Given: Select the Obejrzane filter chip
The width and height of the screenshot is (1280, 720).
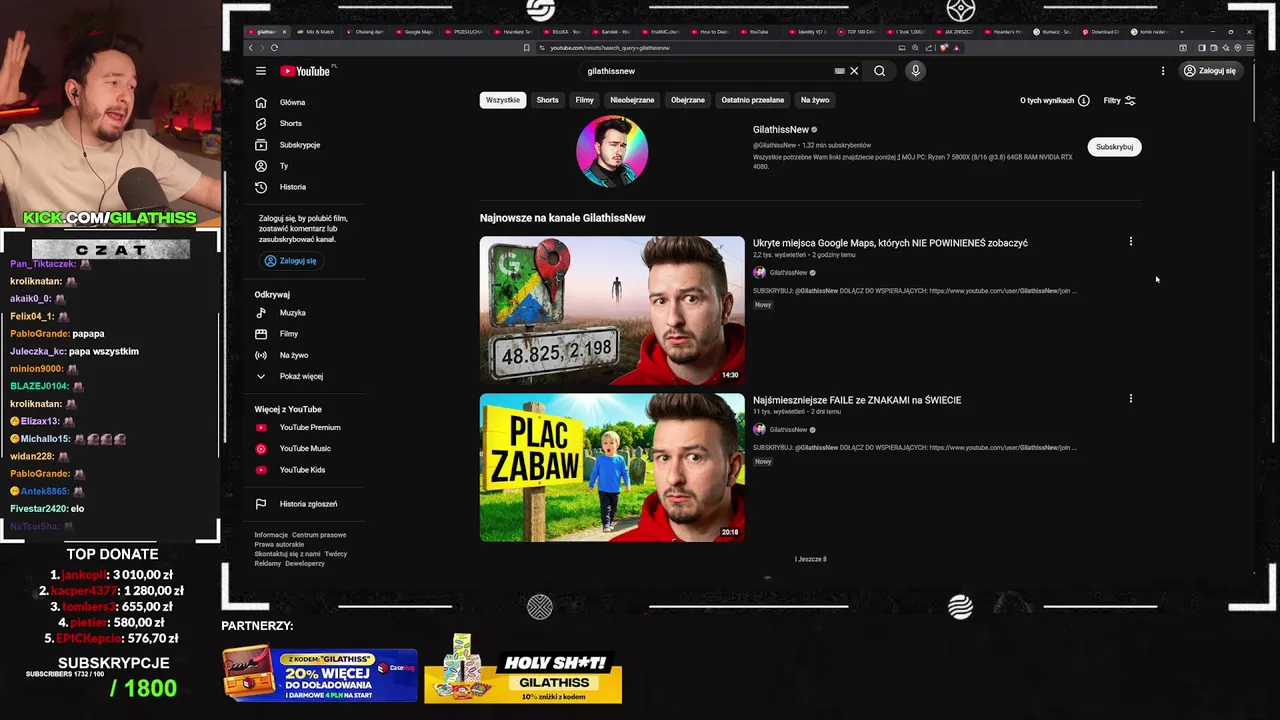Looking at the screenshot, I should click(688, 100).
